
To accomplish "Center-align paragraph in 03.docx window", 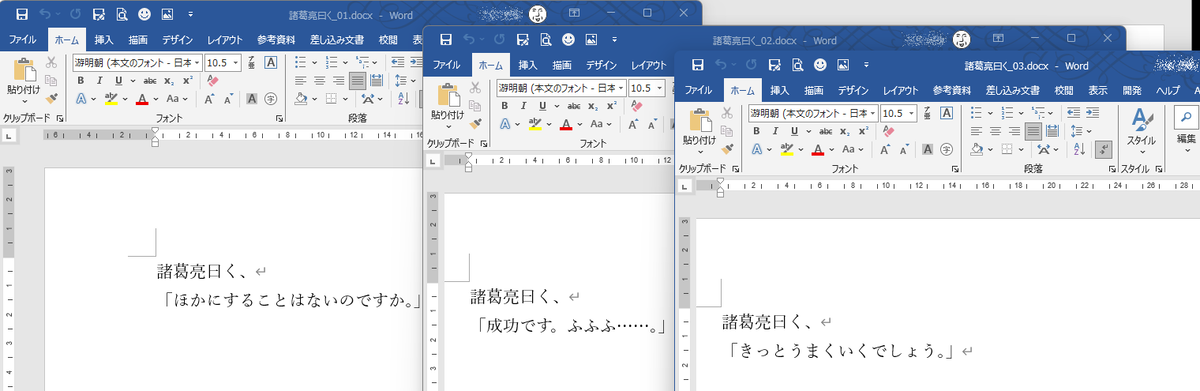I will [996, 131].
